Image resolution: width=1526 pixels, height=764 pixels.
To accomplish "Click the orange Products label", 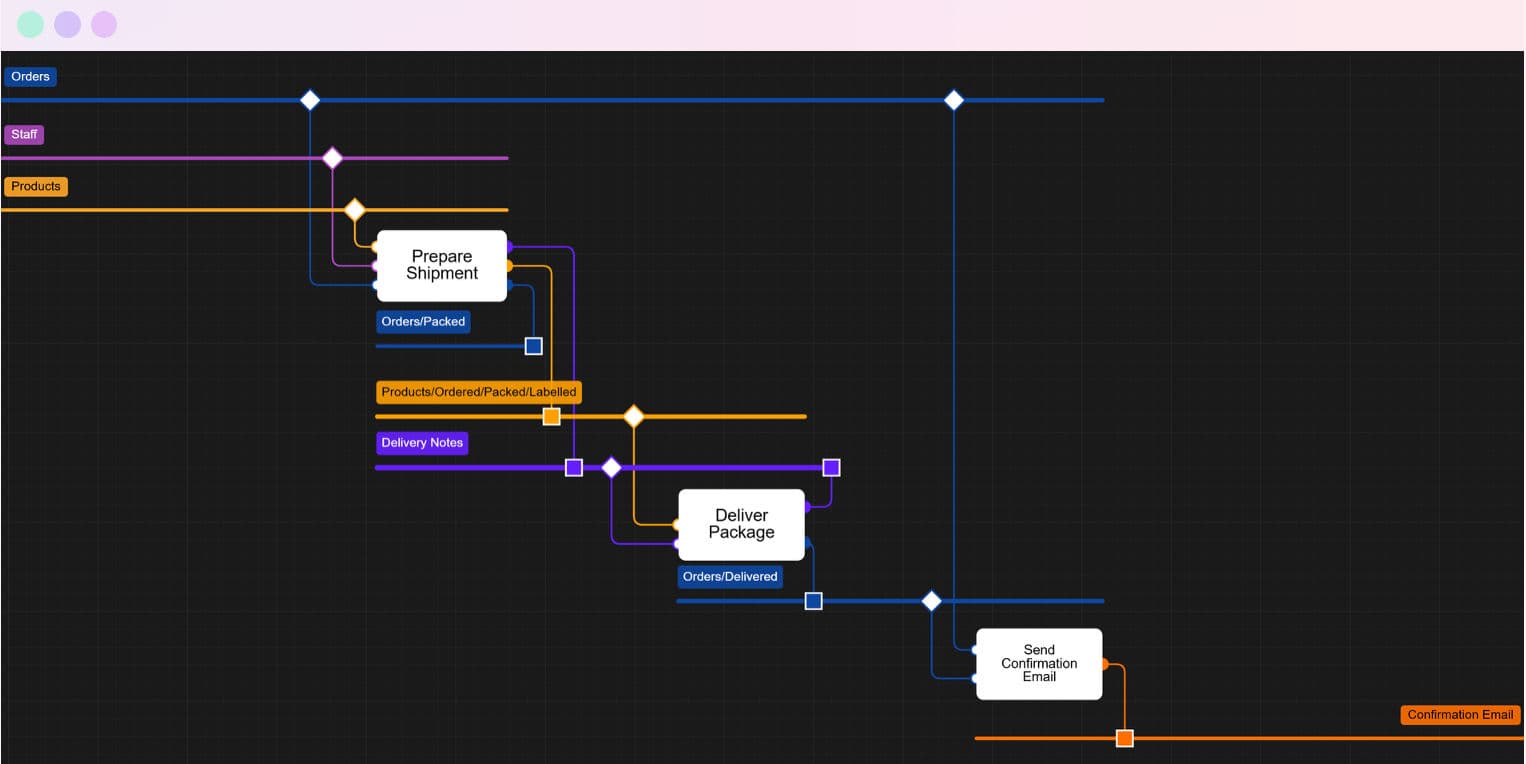I will 36,187.
